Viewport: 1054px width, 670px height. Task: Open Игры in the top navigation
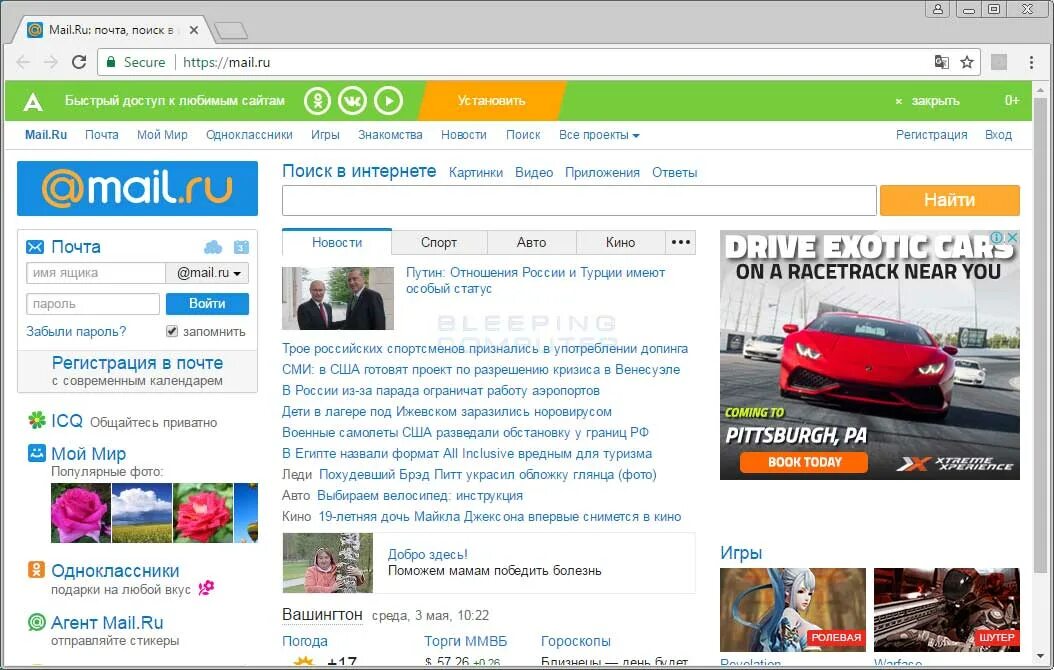(325, 134)
